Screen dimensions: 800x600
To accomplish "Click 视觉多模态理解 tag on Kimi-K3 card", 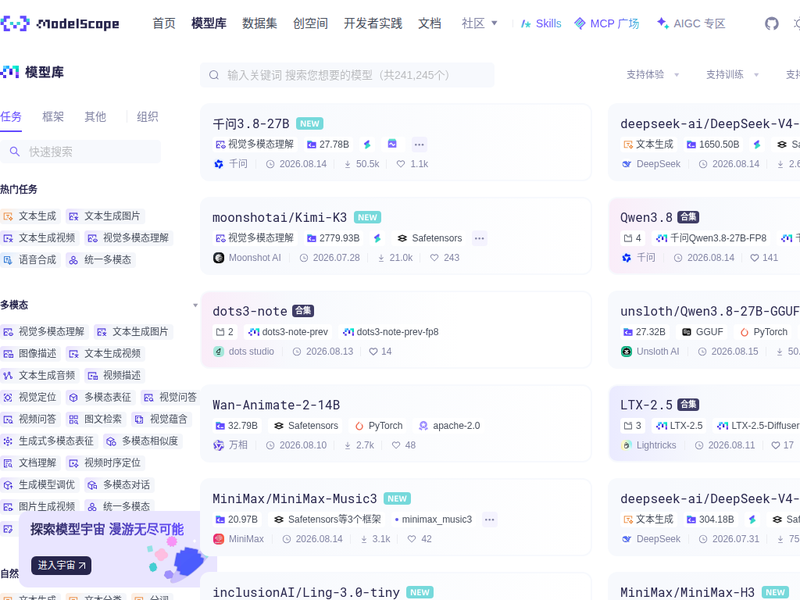I will pos(255,238).
